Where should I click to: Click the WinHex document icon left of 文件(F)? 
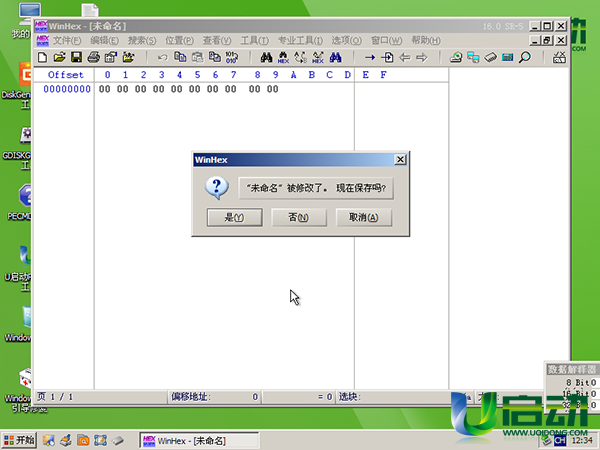pyautogui.click(x=42, y=40)
